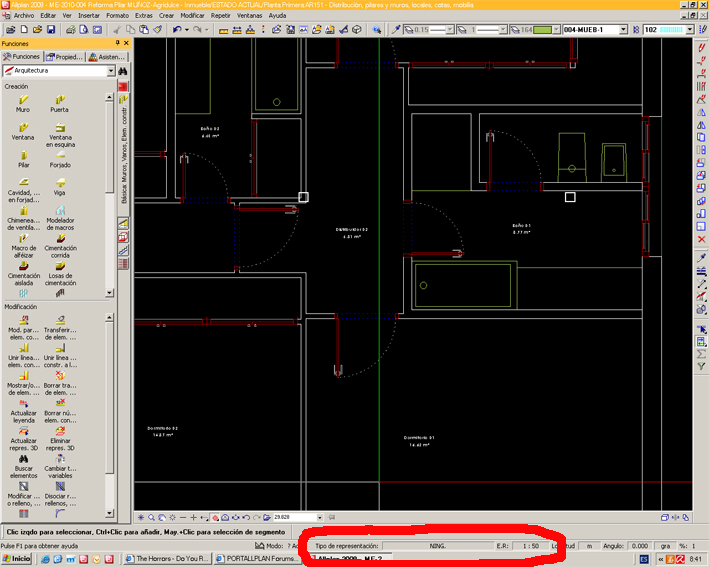
Task: Click Actualizar repres. 3D tool
Action: click(x=24, y=439)
